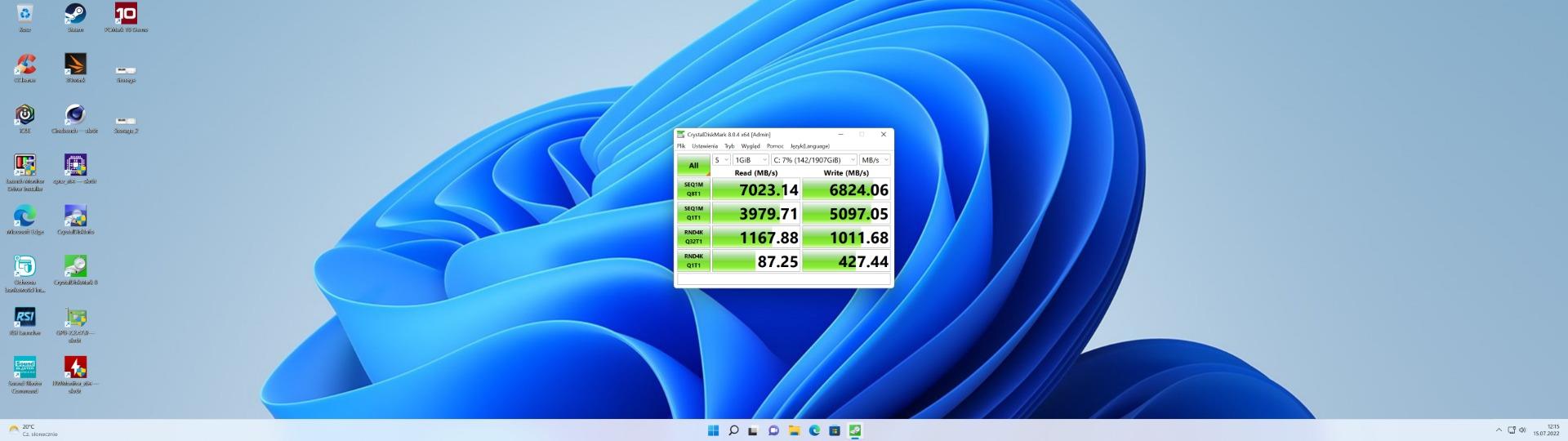Open the PCMark 10 desktop icon
Viewport: 1568px width, 441px height.
[x=126, y=15]
